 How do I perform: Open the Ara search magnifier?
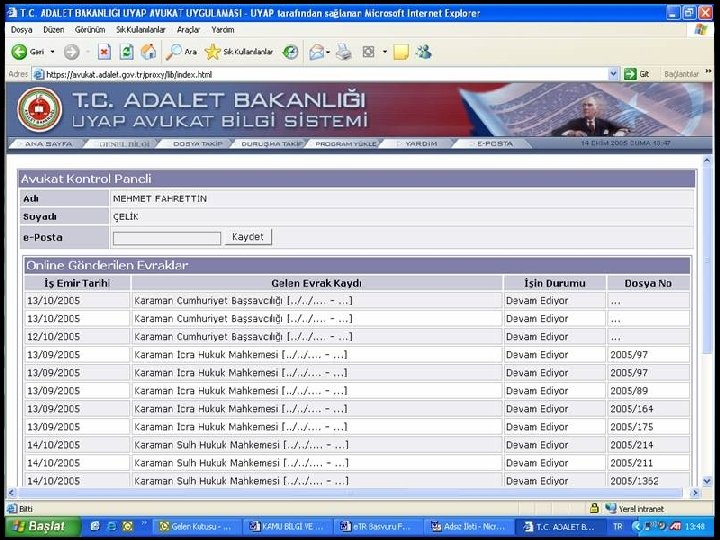click(181, 52)
